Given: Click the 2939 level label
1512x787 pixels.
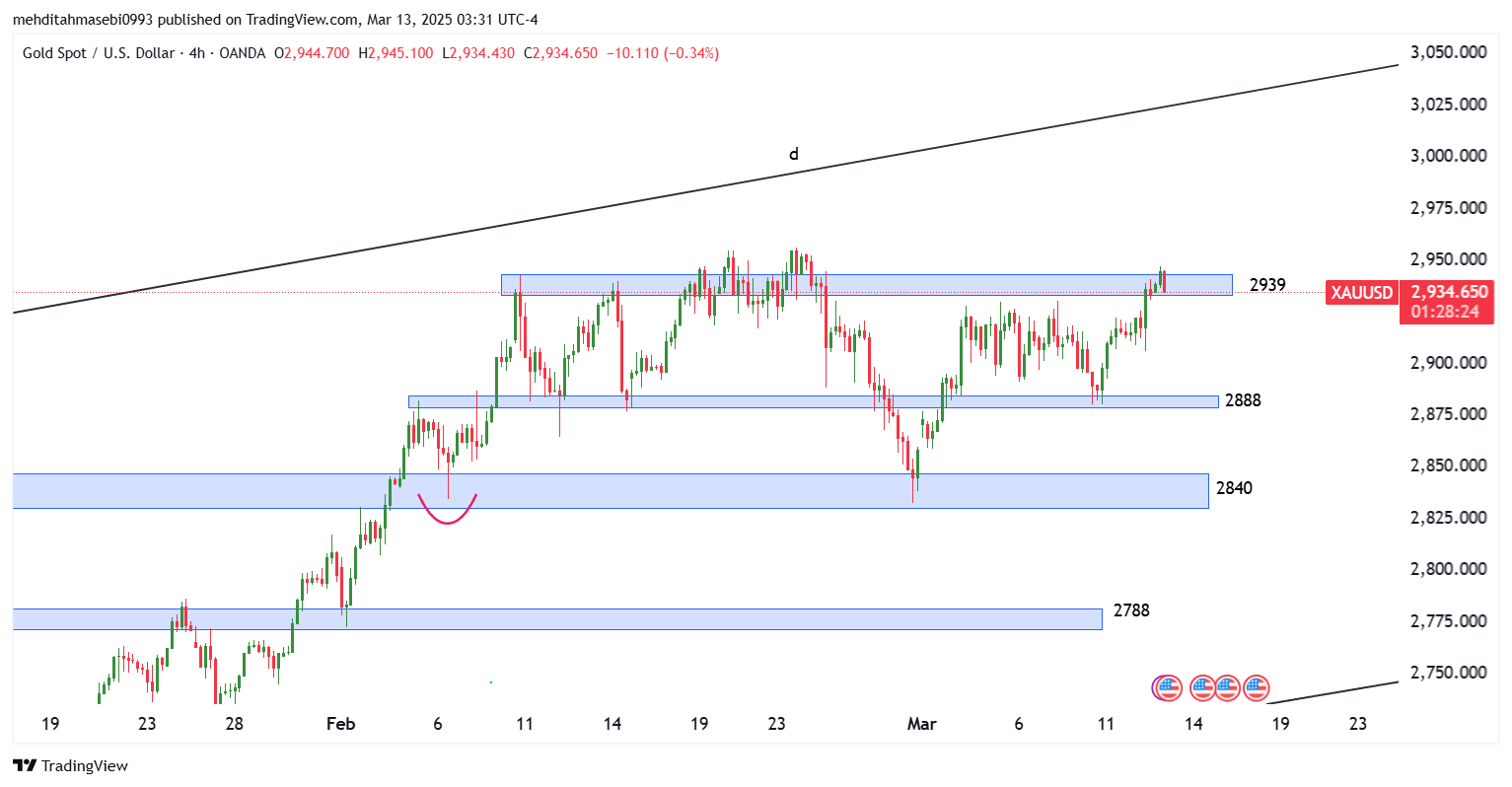Looking at the screenshot, I should click(1267, 285).
